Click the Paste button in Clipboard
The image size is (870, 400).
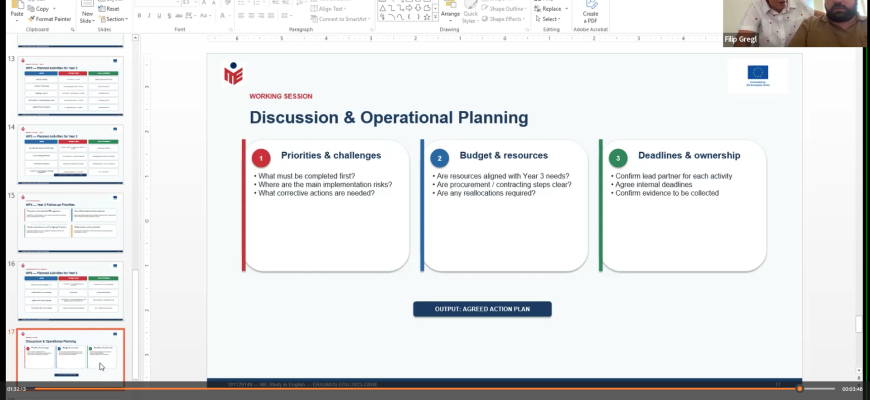(17, 11)
